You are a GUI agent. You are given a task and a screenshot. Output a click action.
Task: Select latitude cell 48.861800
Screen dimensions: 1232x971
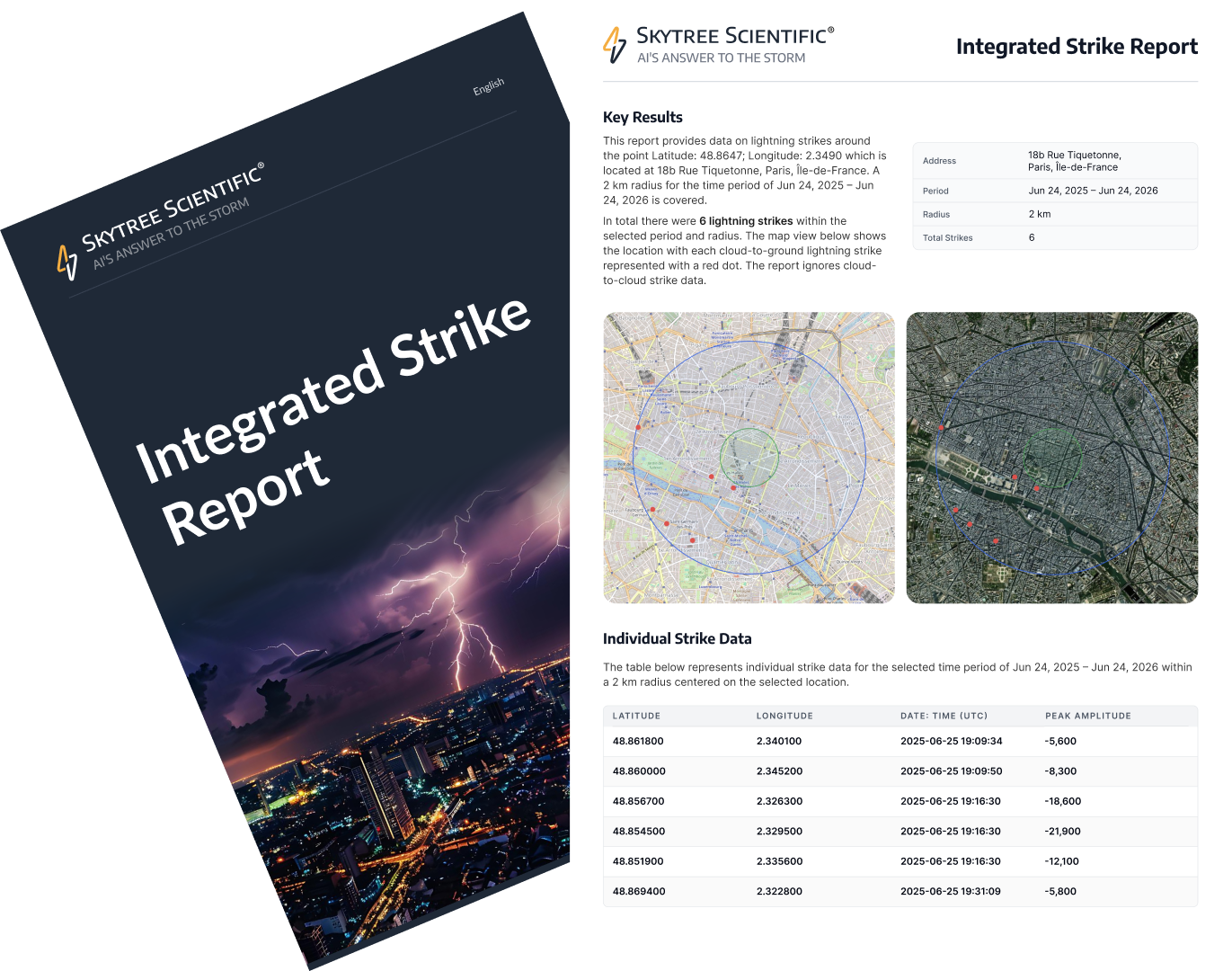tap(638, 741)
